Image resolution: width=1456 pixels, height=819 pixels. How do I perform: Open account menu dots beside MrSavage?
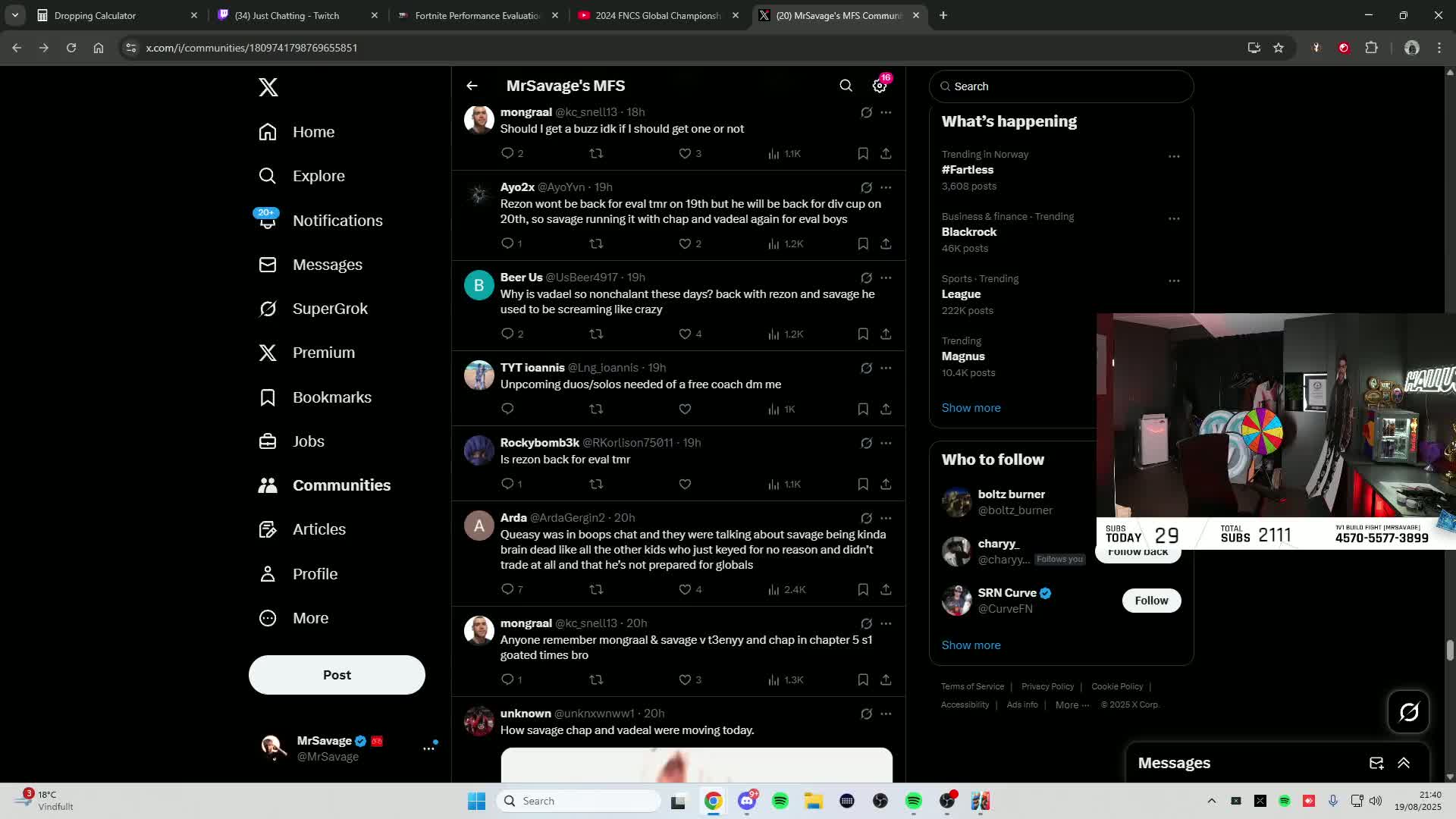428,748
